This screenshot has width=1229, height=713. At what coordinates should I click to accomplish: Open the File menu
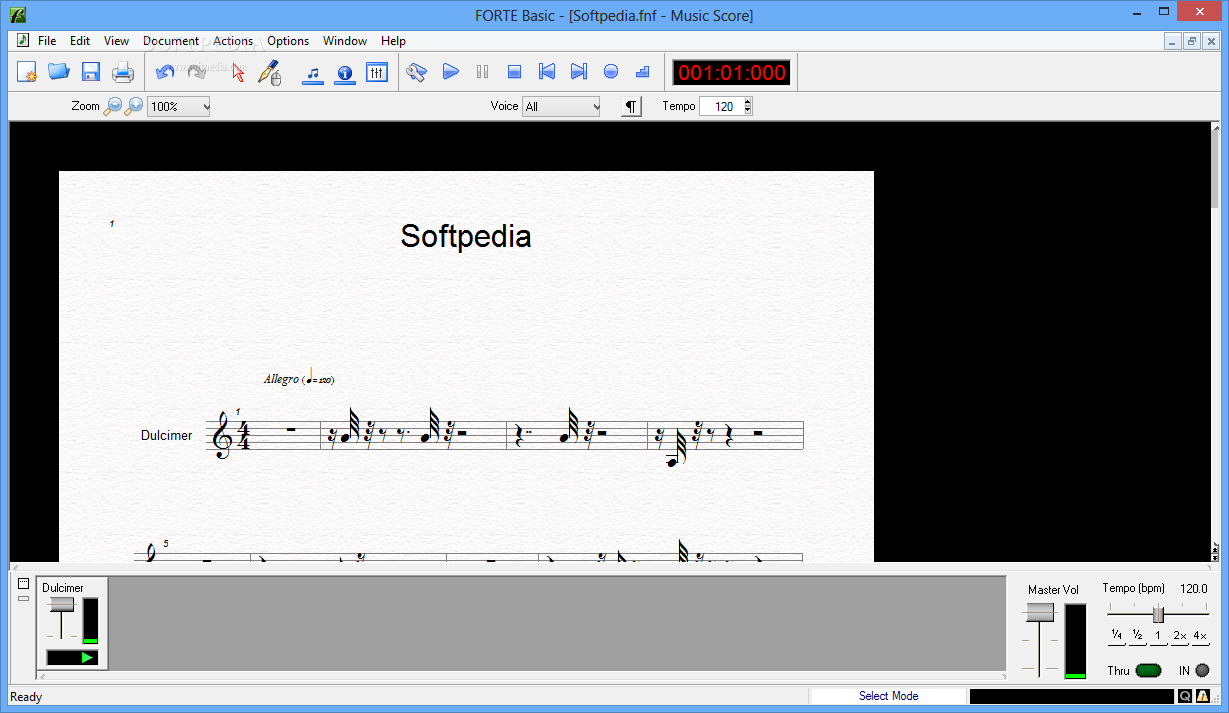click(x=47, y=41)
